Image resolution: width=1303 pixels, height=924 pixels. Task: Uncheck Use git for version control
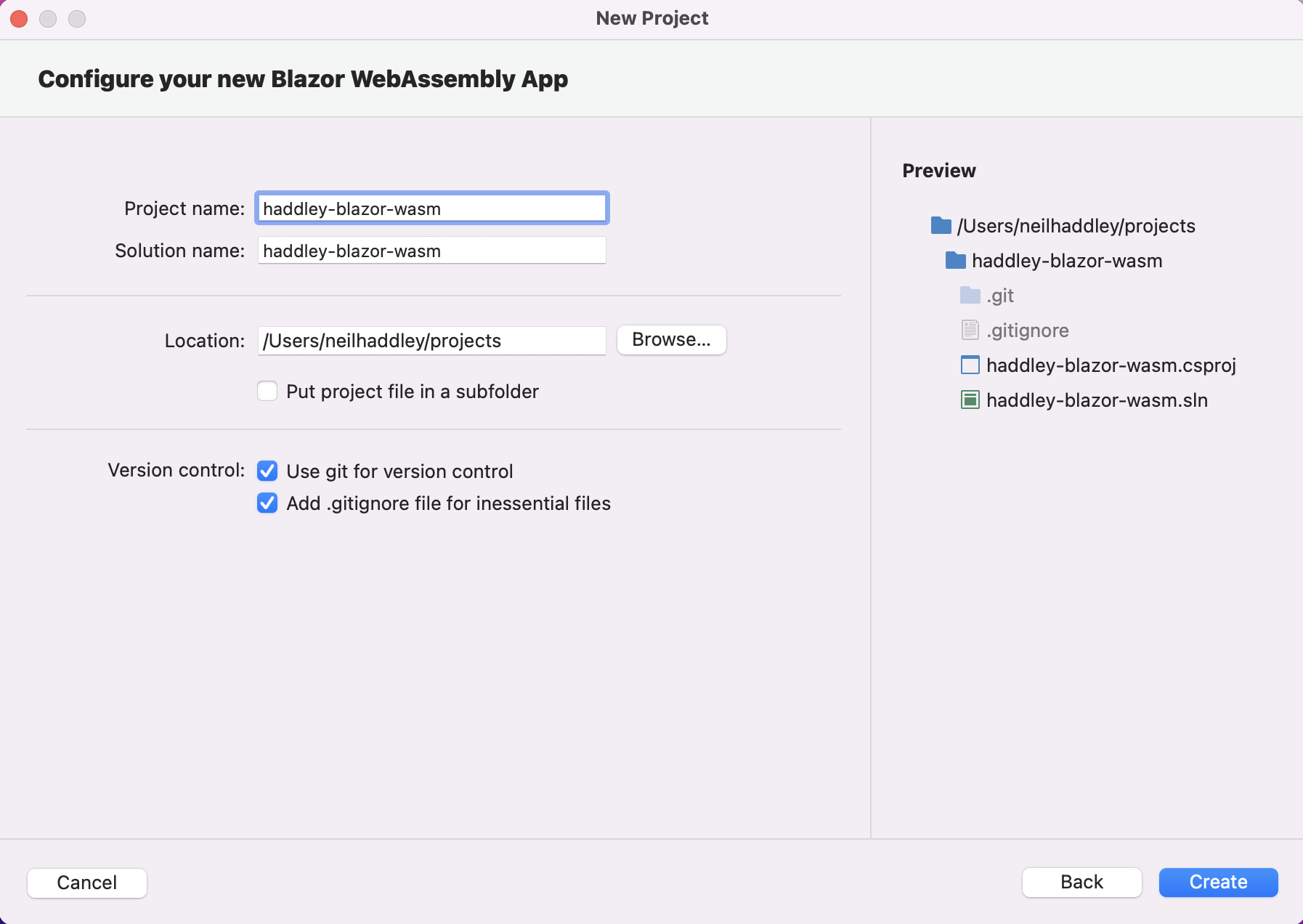[267, 471]
